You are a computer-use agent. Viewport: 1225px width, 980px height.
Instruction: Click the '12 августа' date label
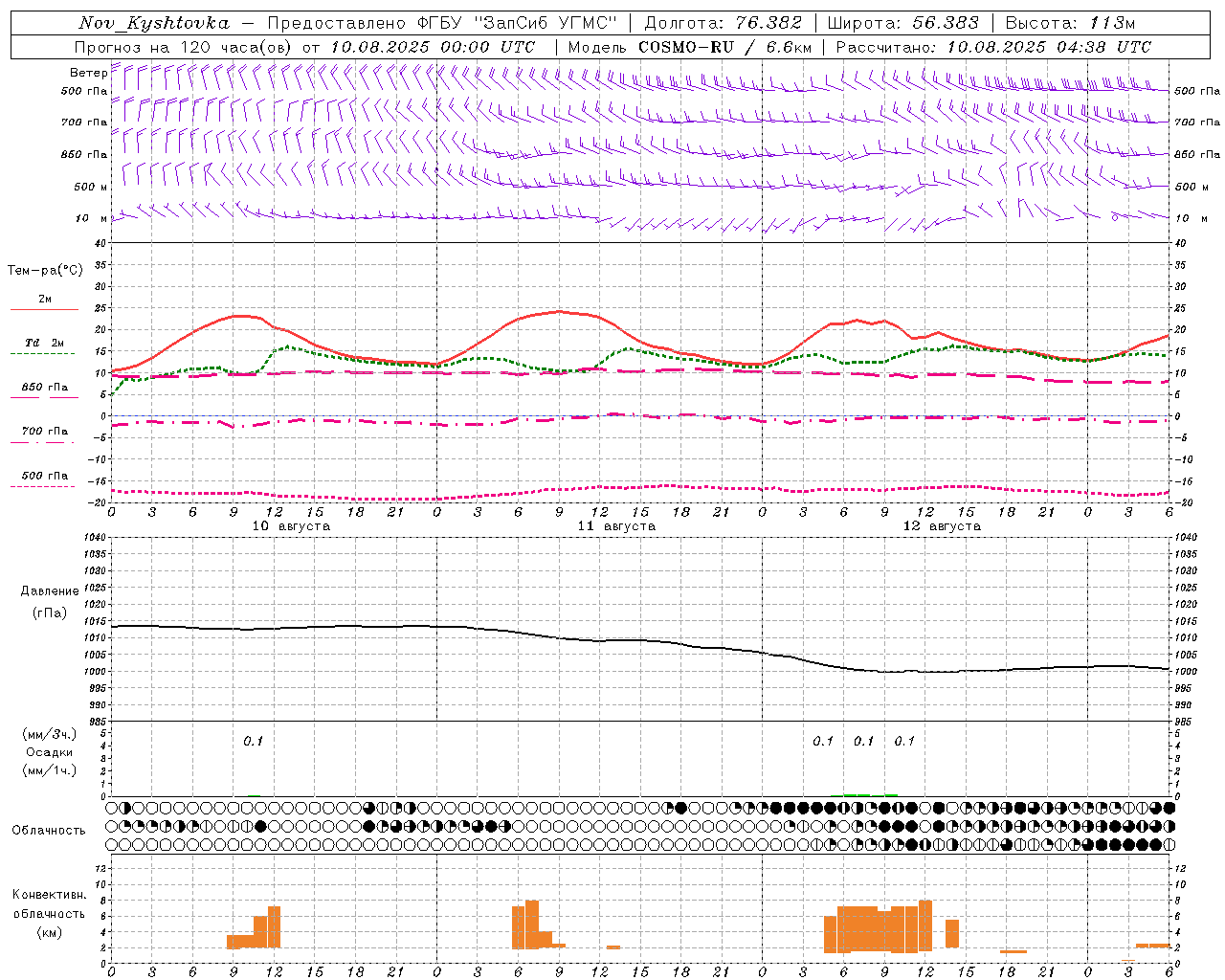tap(942, 526)
